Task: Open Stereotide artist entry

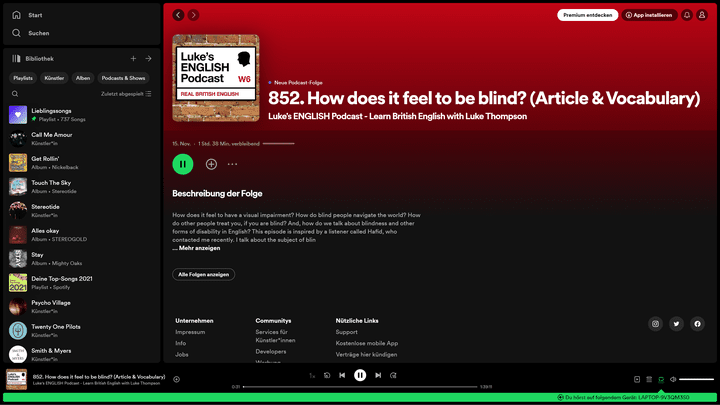Action: tap(82, 211)
